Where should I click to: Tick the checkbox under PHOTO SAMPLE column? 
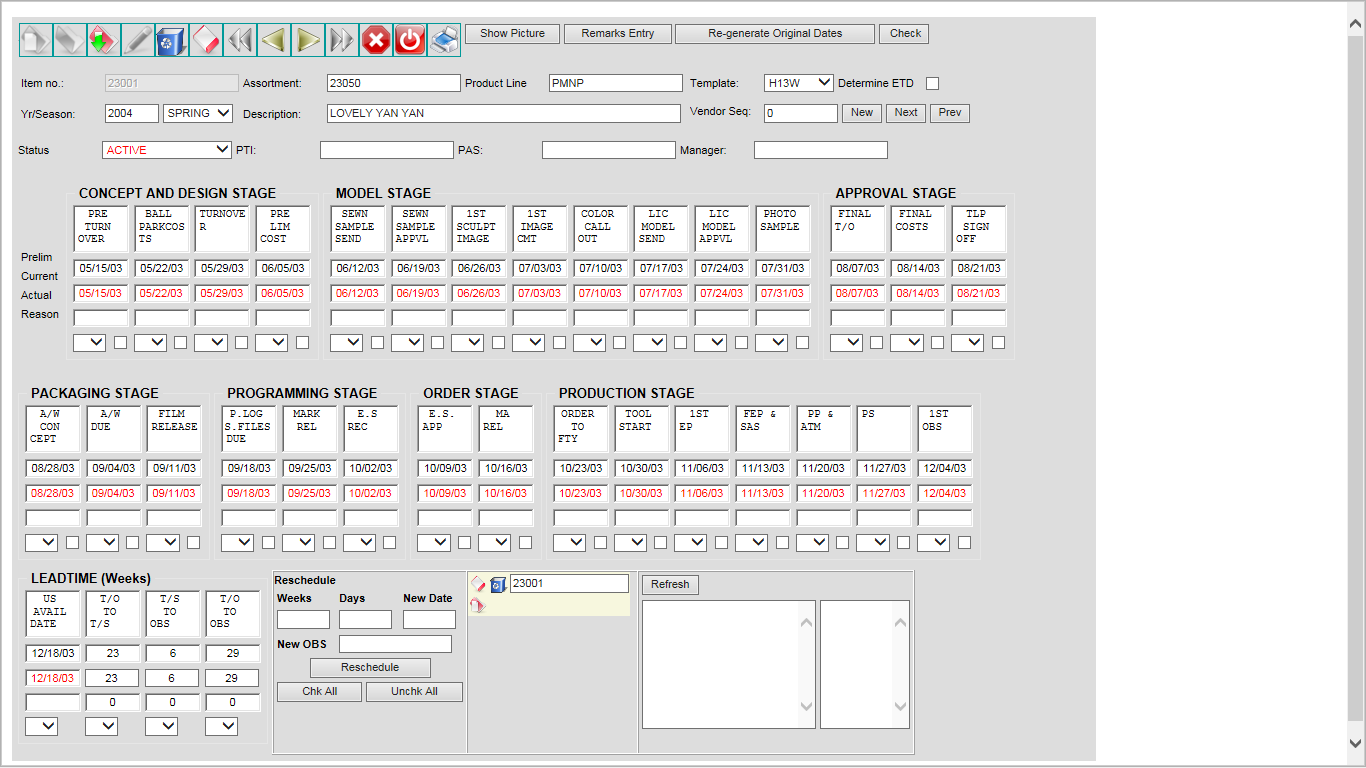[x=802, y=342]
